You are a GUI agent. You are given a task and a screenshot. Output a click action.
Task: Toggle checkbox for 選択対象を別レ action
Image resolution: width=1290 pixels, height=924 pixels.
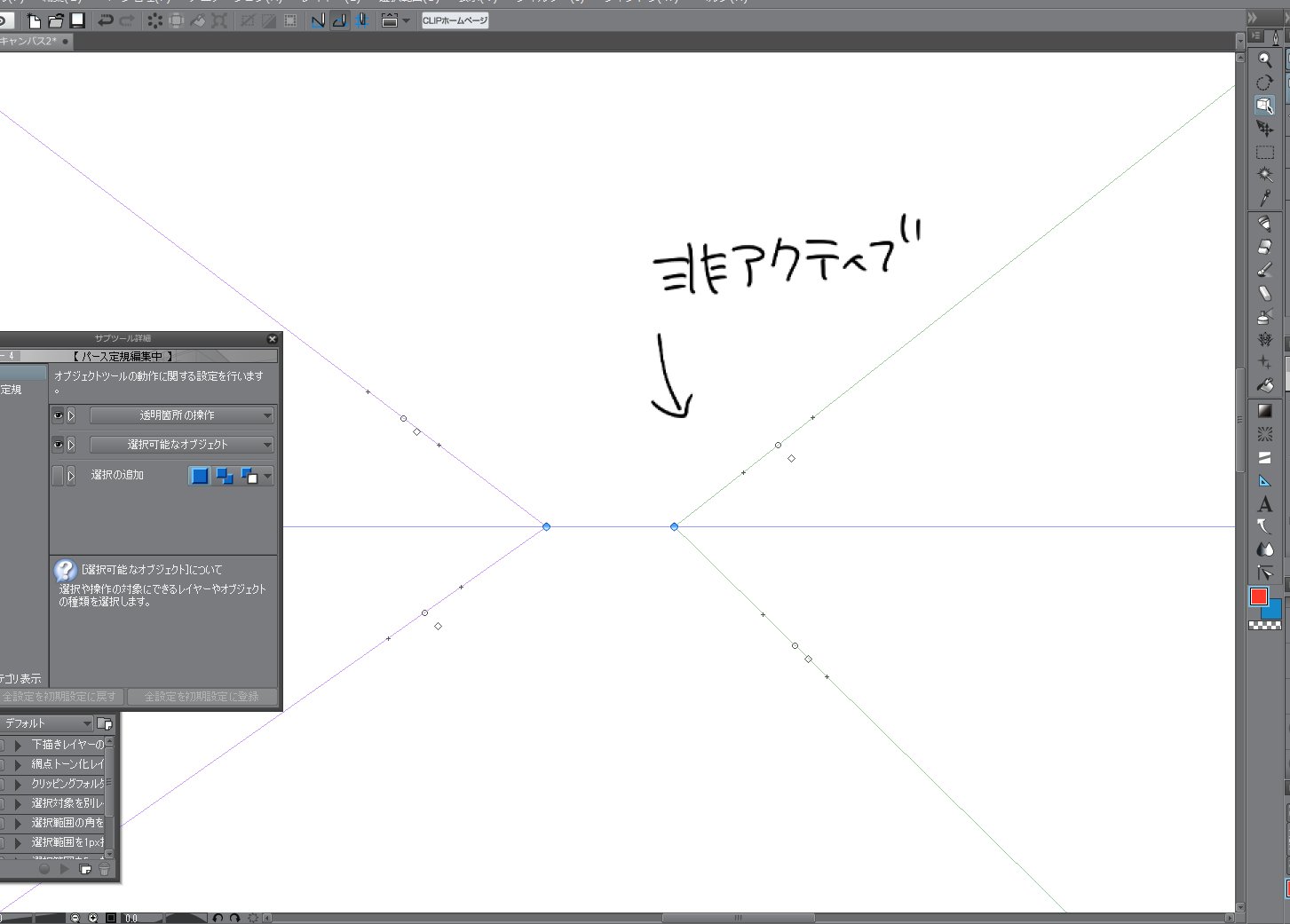pos(3,803)
